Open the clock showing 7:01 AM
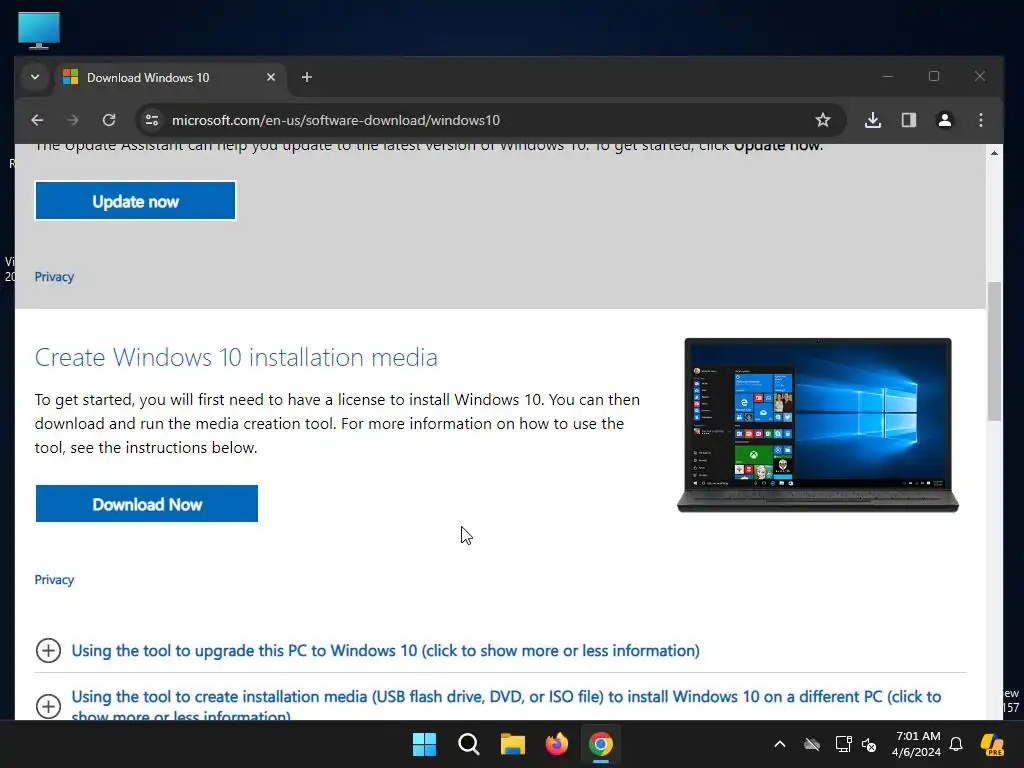 pyautogui.click(x=916, y=744)
